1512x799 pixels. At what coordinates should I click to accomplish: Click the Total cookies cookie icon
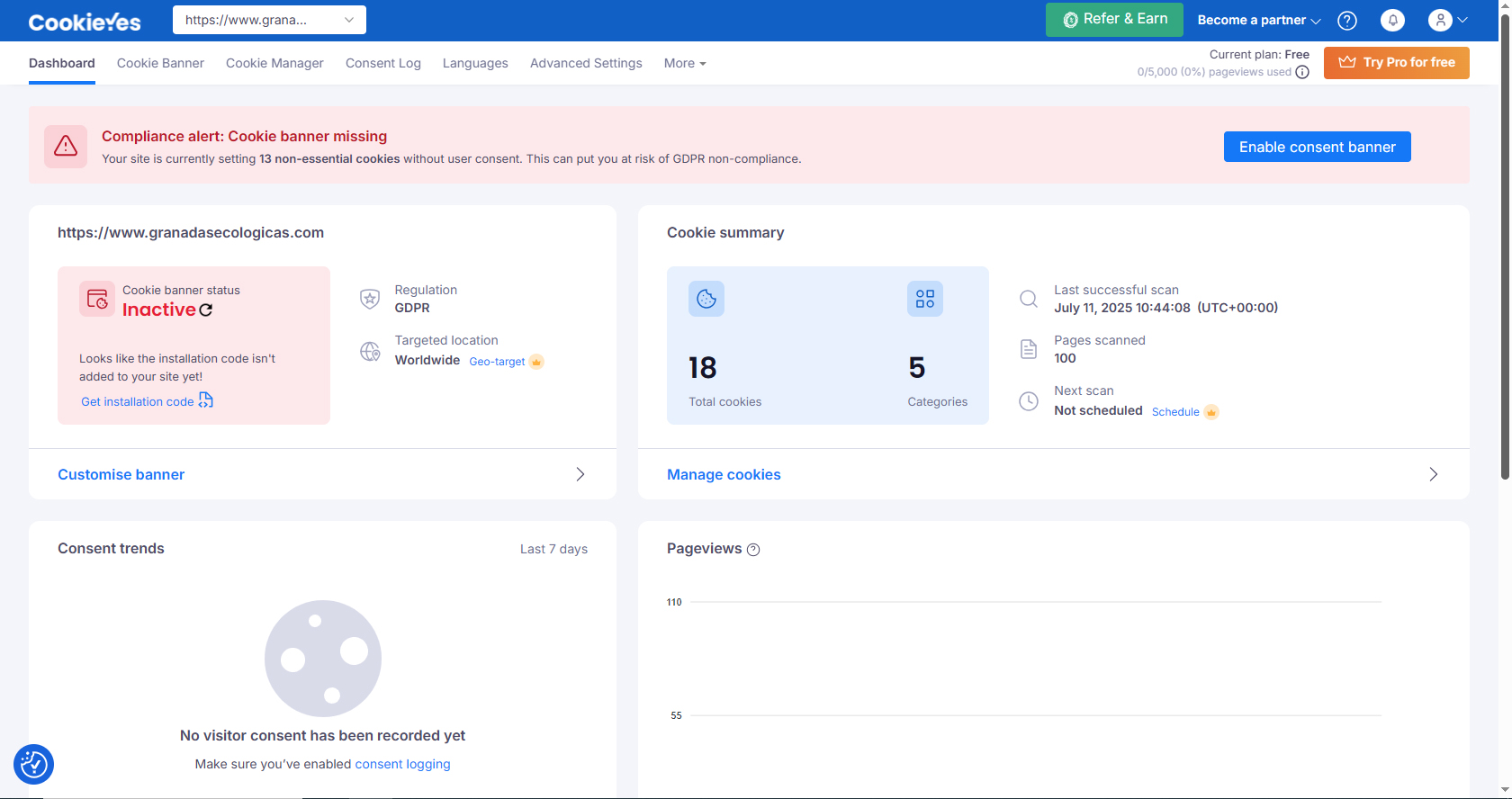[x=706, y=299]
